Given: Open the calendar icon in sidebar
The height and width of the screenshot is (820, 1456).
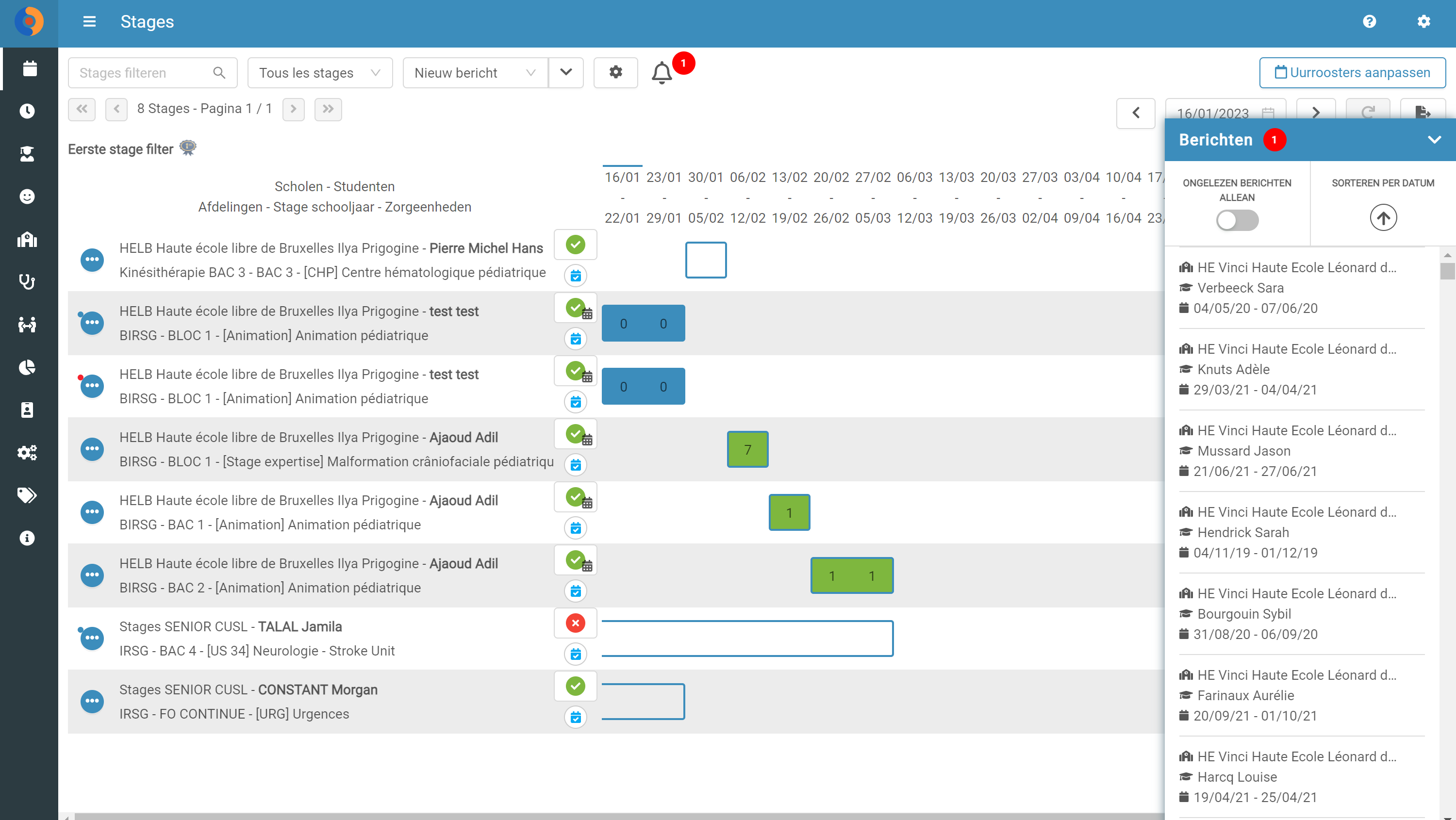Looking at the screenshot, I should click(30, 68).
